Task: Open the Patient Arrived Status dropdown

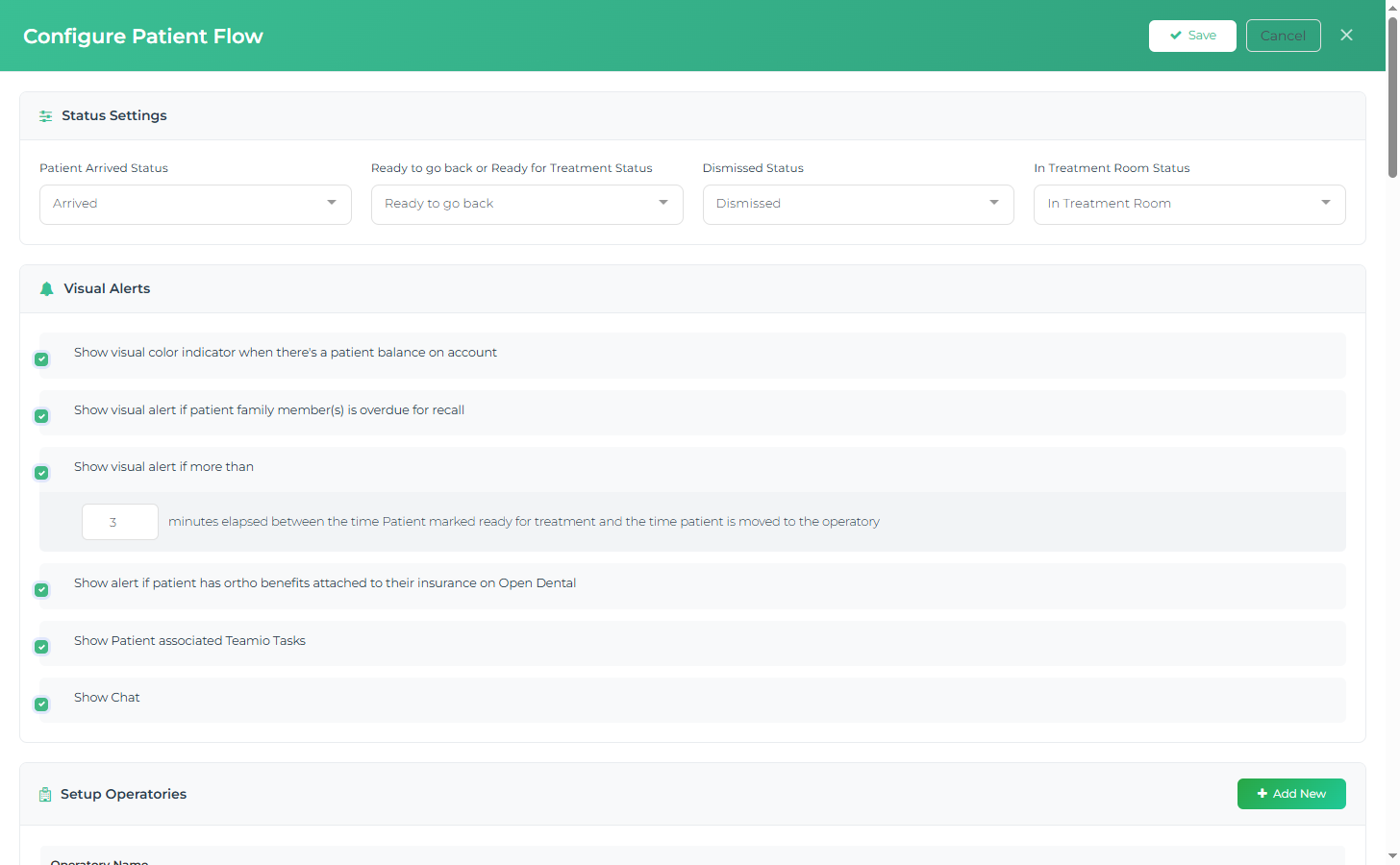Action: pyautogui.click(x=195, y=205)
